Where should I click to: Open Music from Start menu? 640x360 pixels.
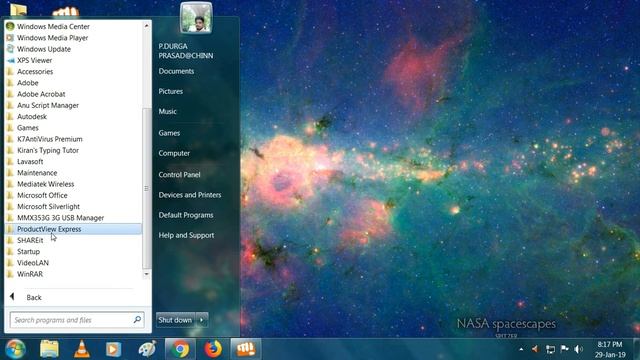(167, 111)
